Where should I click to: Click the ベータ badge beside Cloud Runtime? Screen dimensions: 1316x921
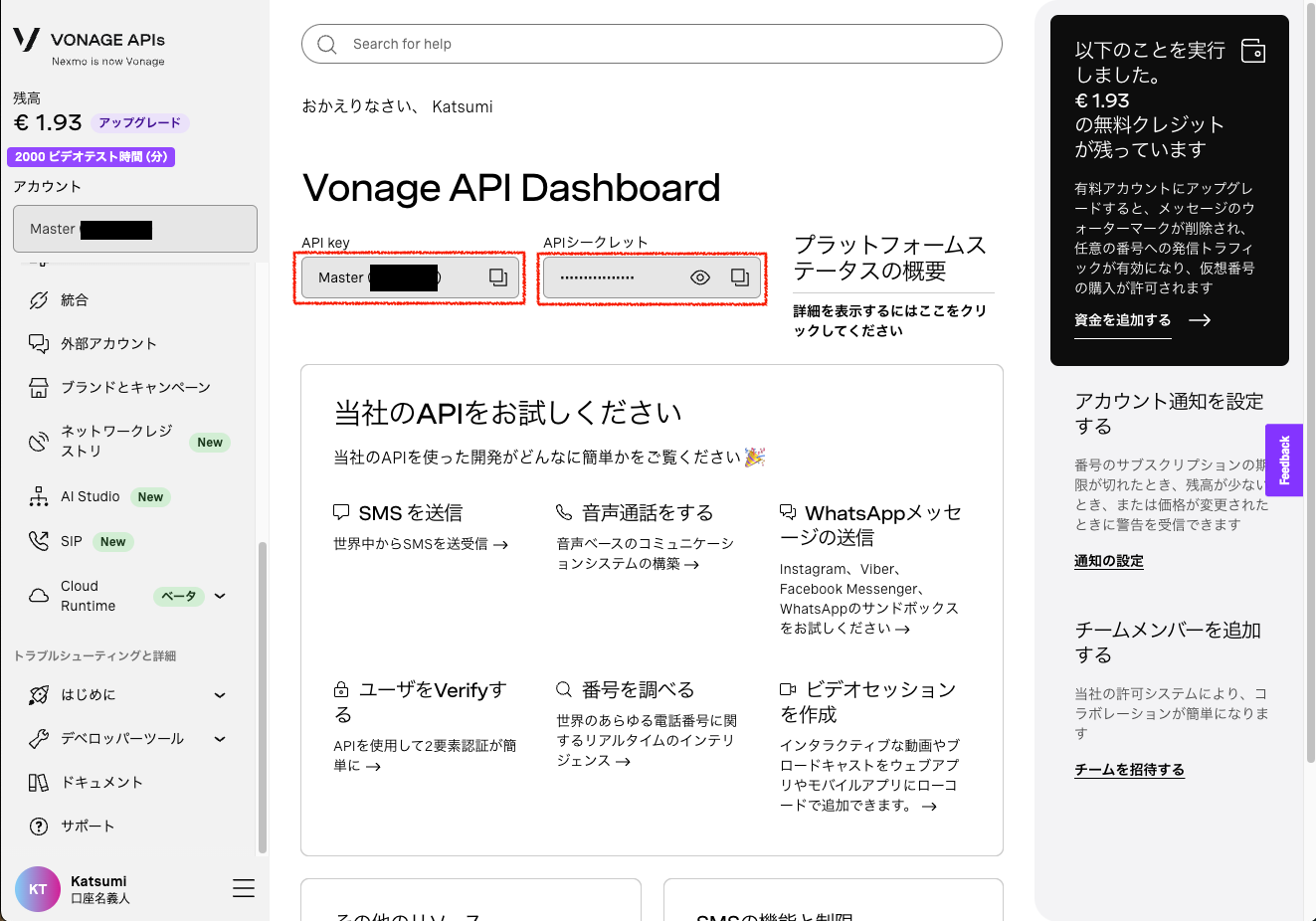179,597
